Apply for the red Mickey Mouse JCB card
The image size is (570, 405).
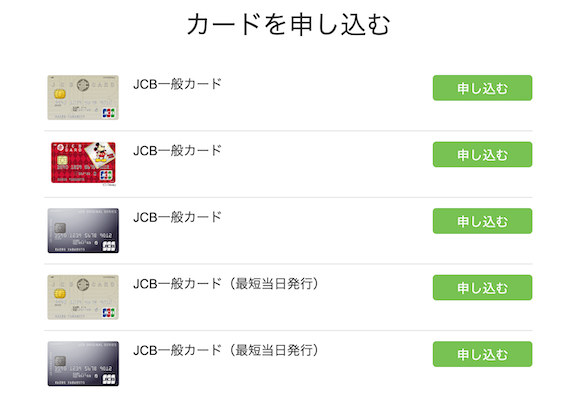482,155
